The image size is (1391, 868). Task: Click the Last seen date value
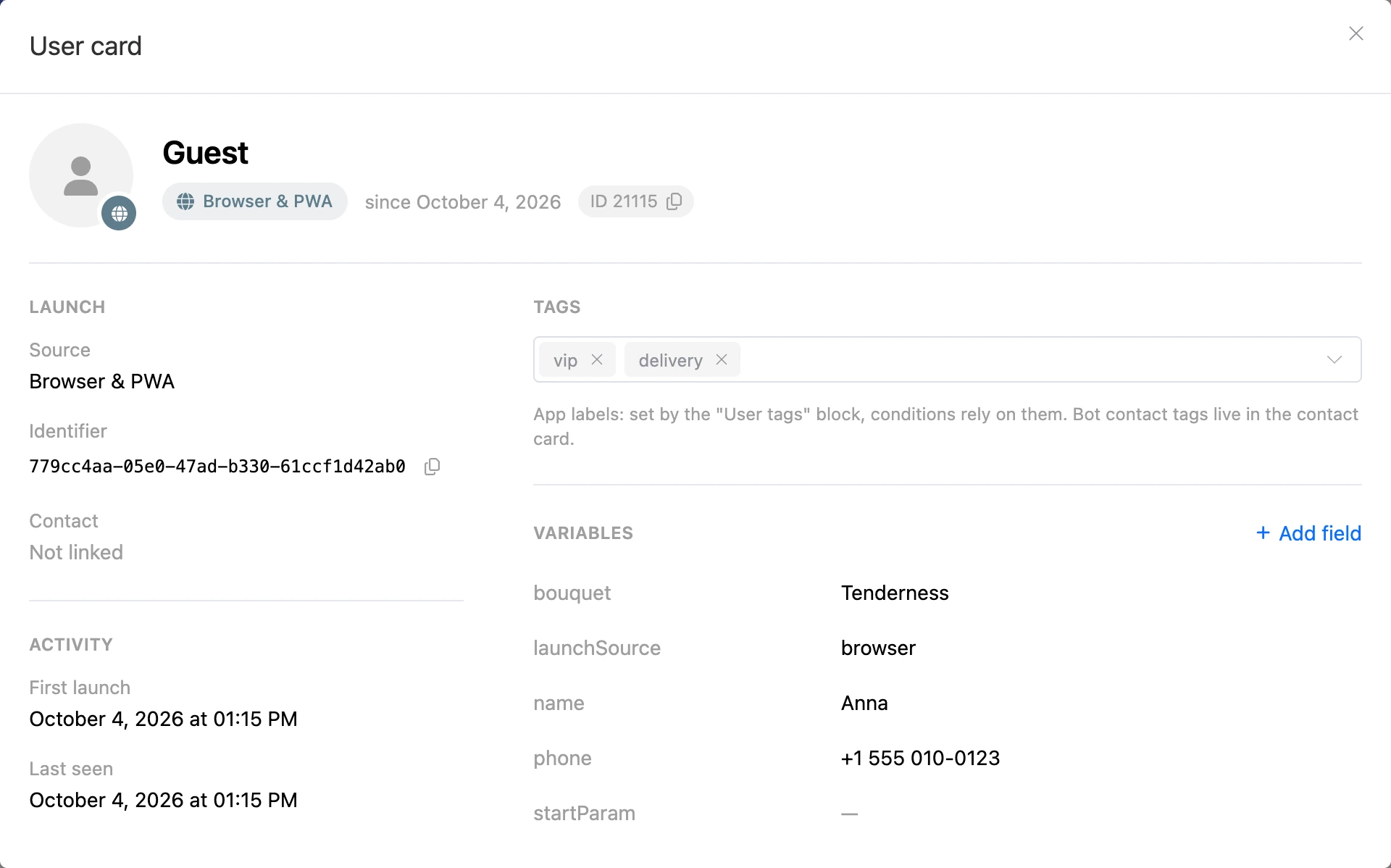(x=164, y=800)
